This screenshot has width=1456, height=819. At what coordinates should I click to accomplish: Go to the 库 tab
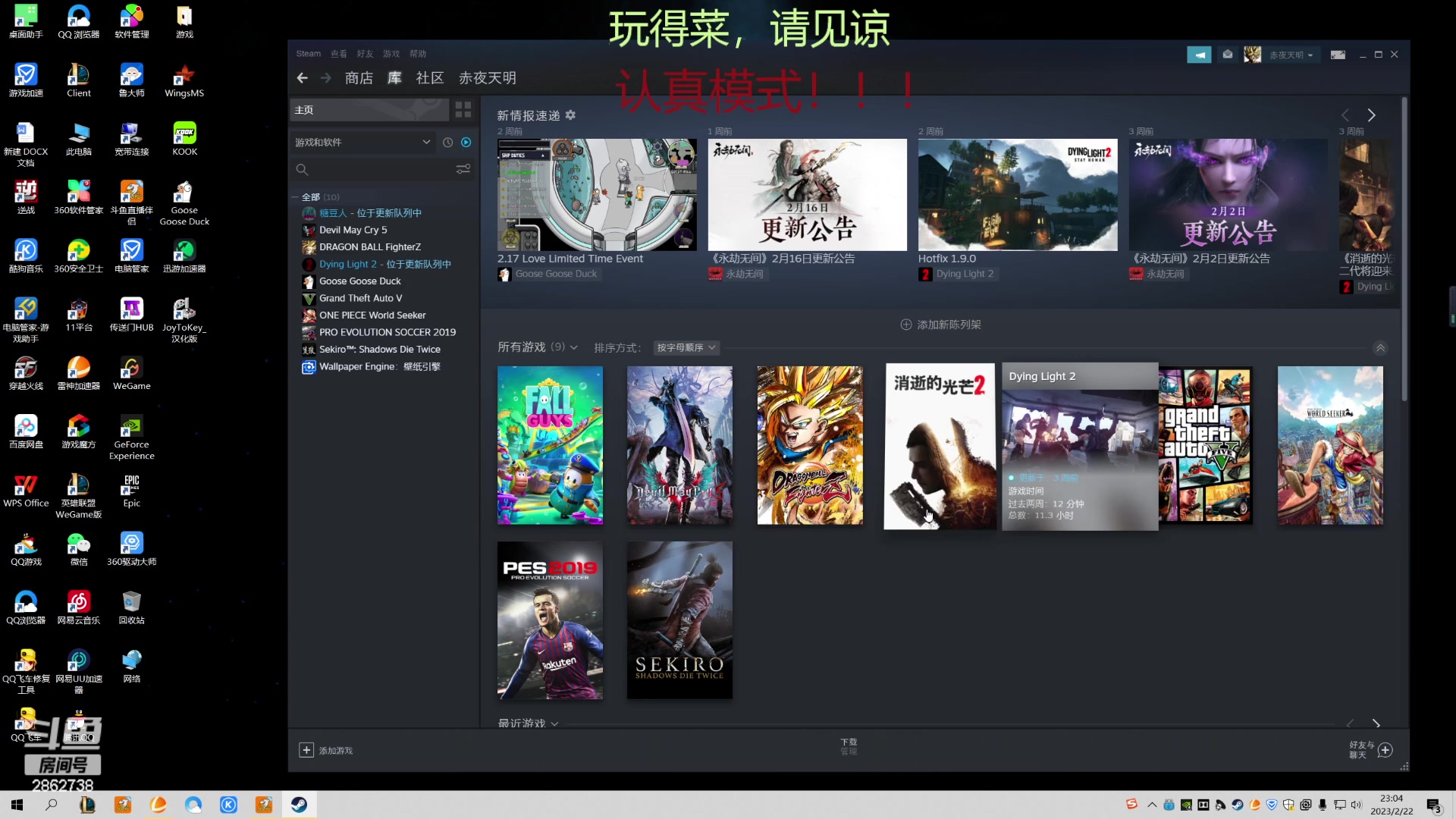tap(394, 78)
